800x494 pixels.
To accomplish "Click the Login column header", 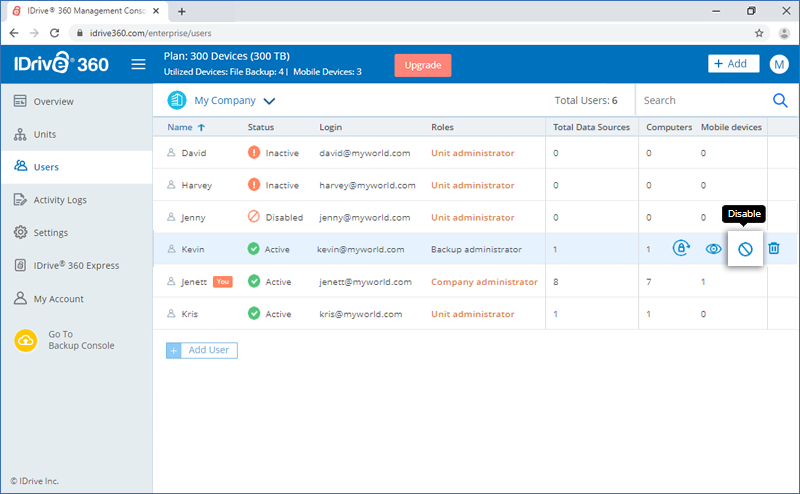I will (x=331, y=127).
